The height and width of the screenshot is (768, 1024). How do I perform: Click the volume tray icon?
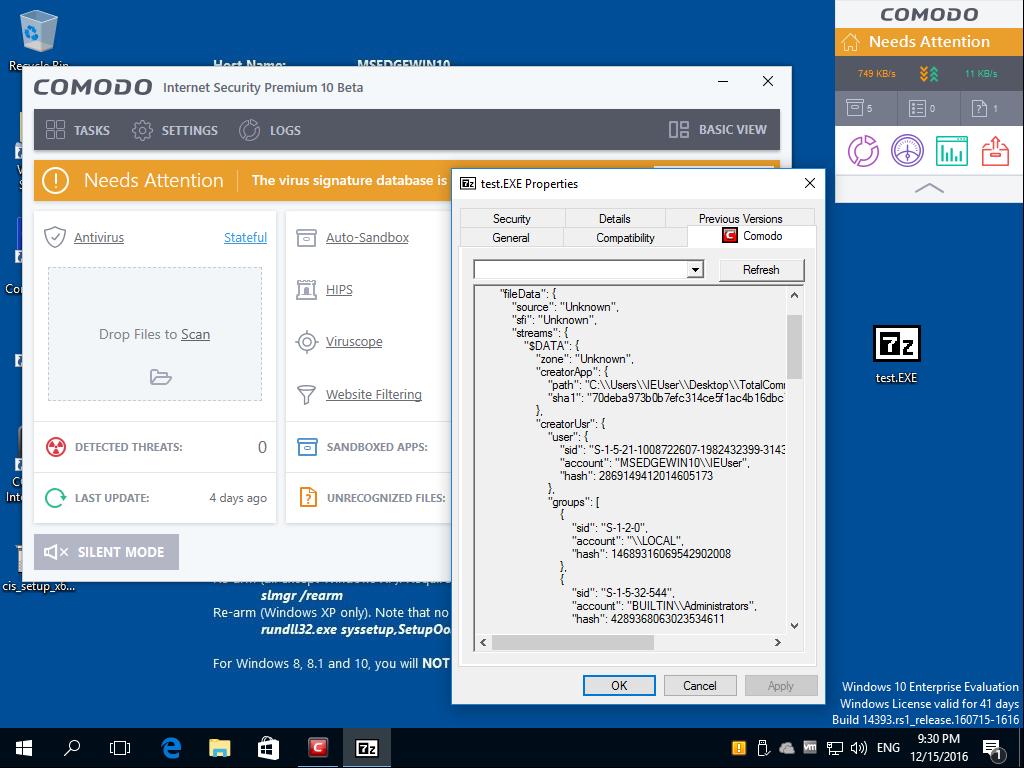point(859,748)
